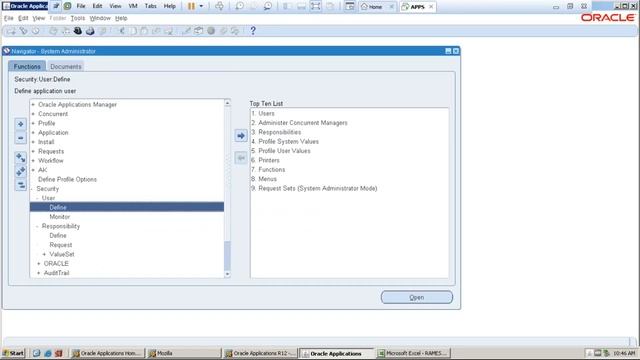Open the Oracle Tools menu
Viewport: 640px width, 360px height.
tap(78, 18)
